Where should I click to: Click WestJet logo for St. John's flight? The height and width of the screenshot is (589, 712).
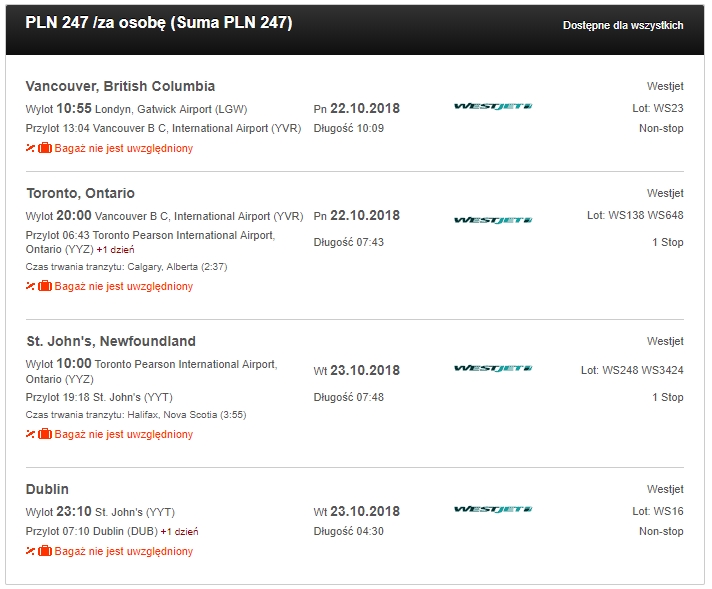493,368
